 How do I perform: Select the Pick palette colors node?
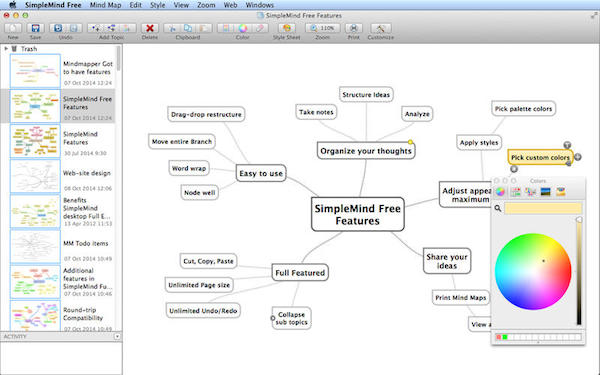click(523, 109)
